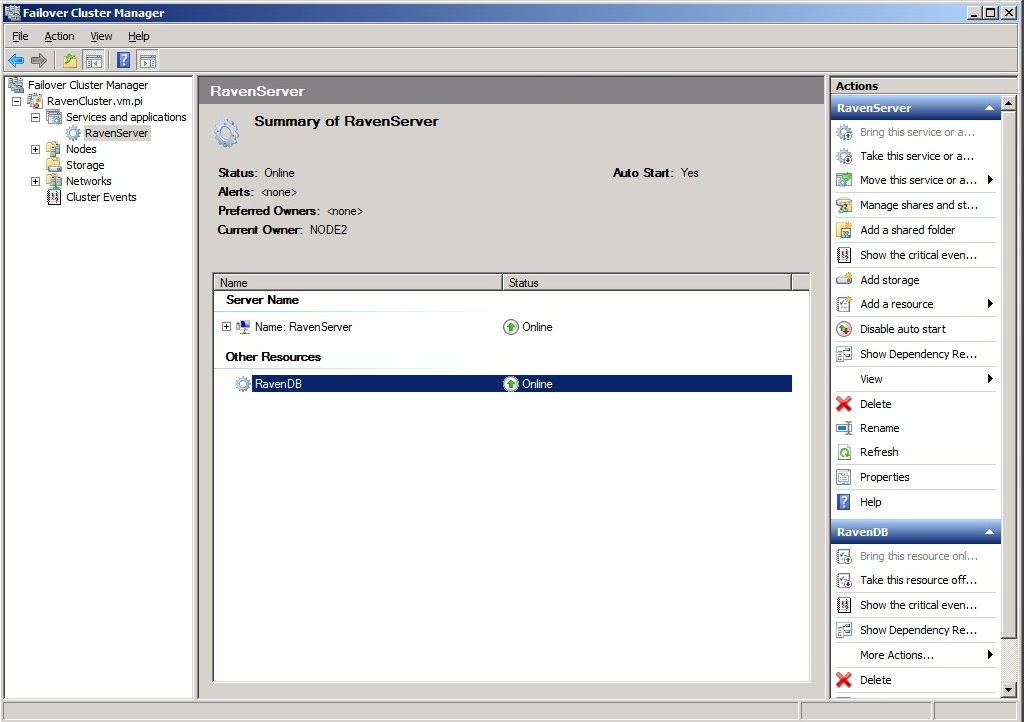1024x722 pixels.
Task: Click the RavenServer gear icon in tree
Action: (72, 133)
